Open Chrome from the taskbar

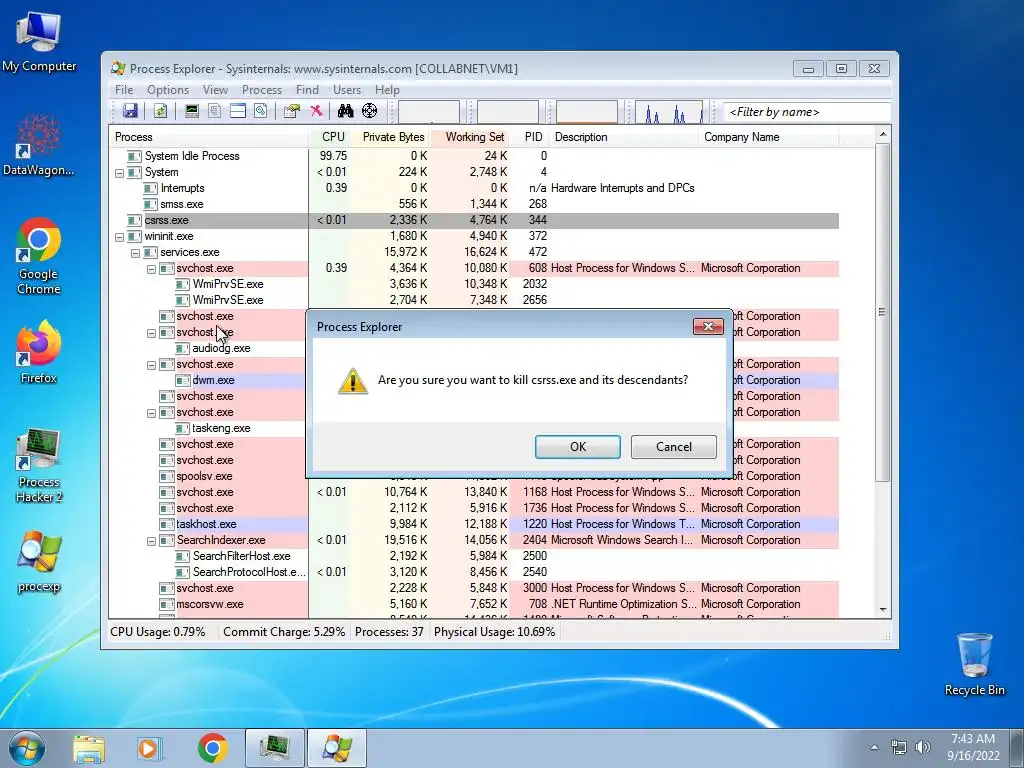click(212, 748)
